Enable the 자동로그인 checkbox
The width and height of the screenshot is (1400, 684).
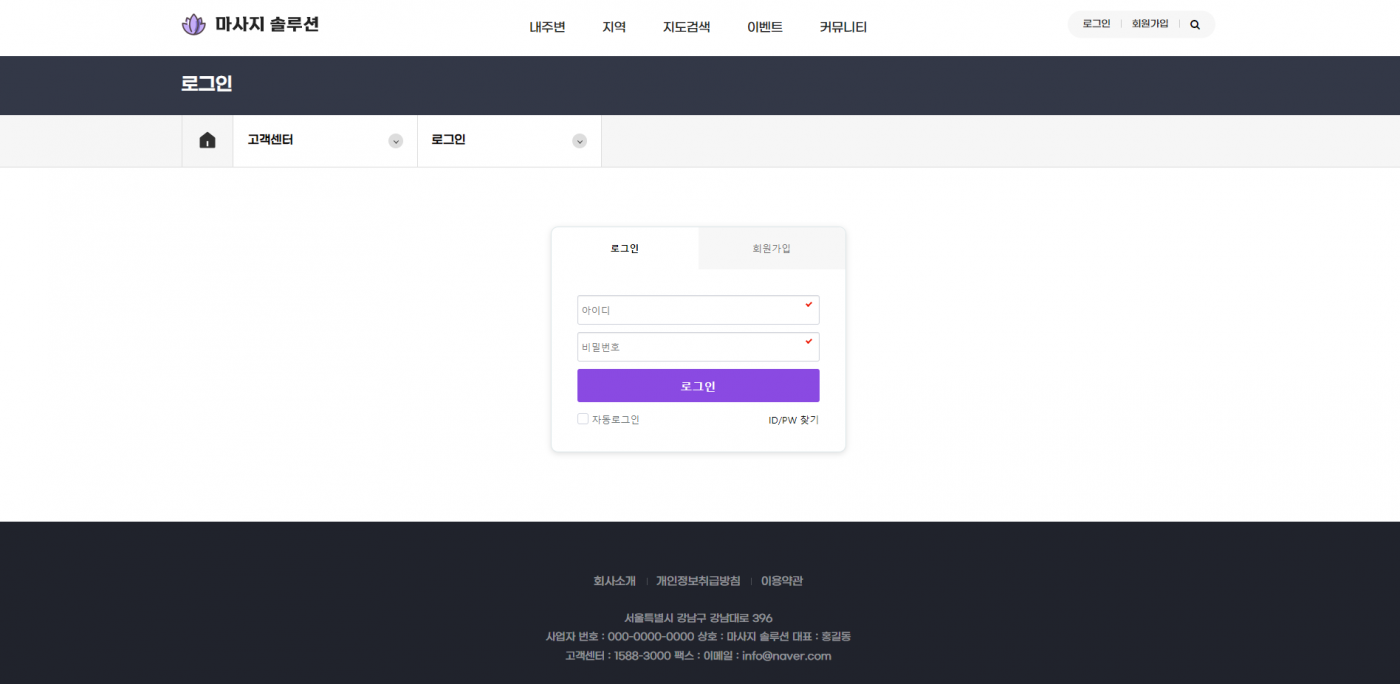[583, 419]
